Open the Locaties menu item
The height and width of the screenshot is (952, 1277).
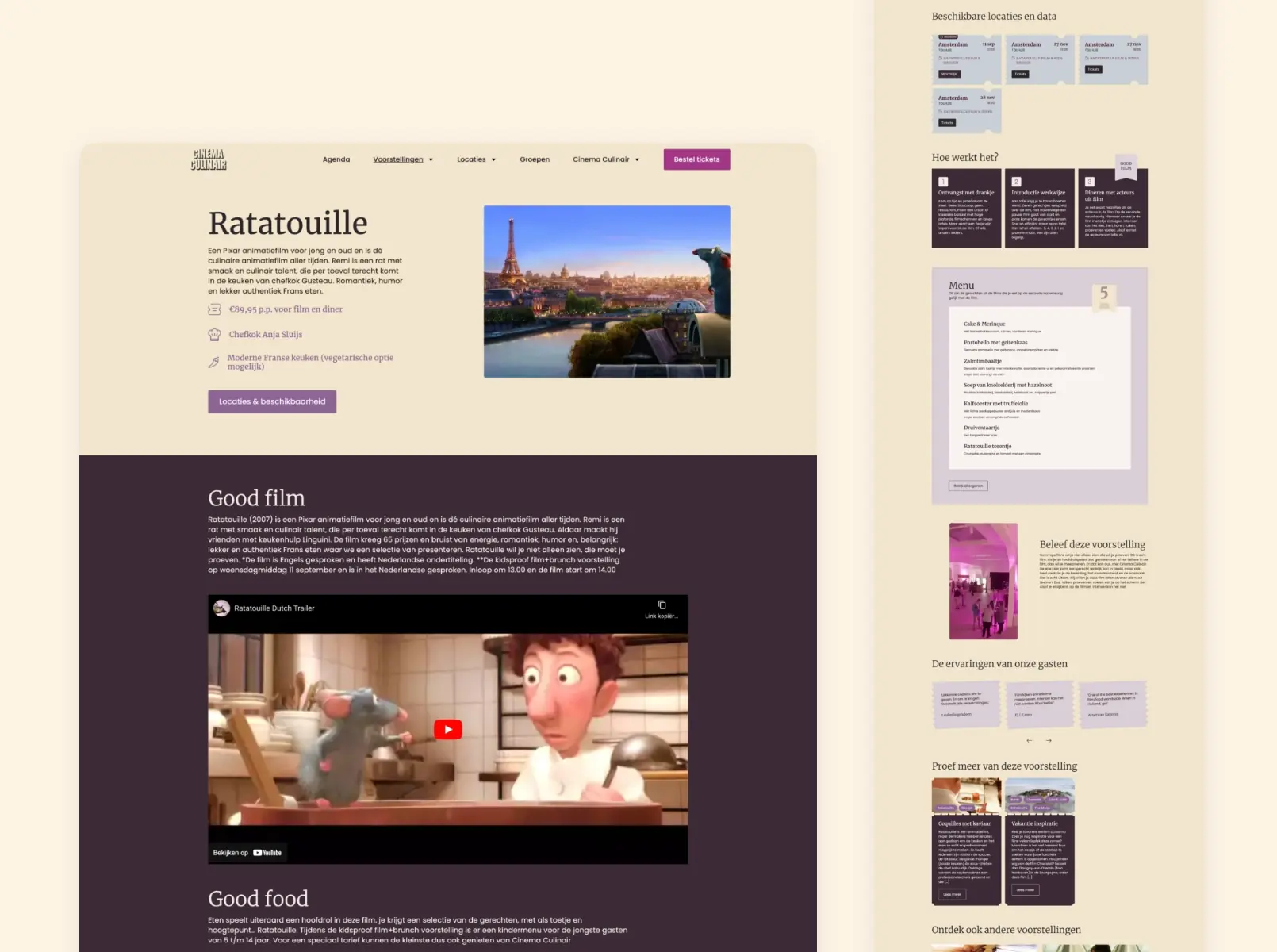[471, 159]
